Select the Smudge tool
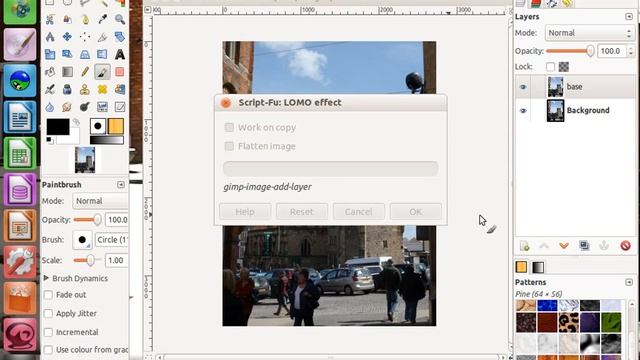The image size is (640, 360). (67, 107)
